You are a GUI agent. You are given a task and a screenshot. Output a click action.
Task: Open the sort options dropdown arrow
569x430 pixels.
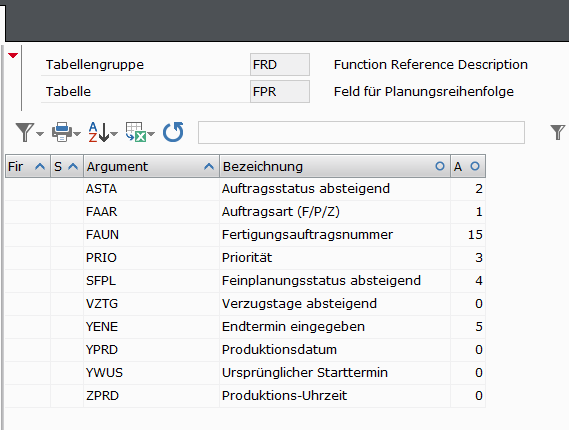coord(114,134)
